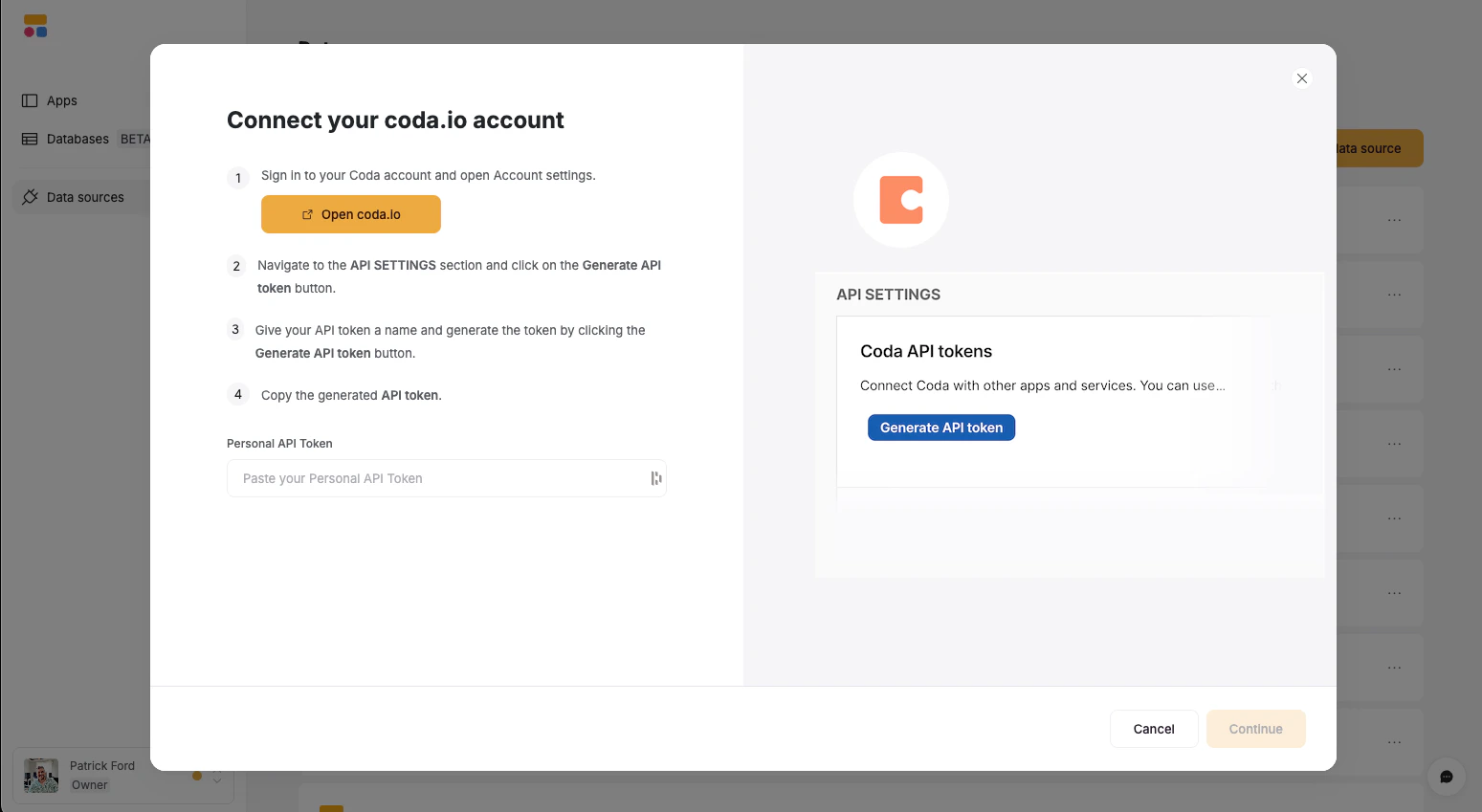Click the "Navigate to the API SETTINGS" step text
Viewport: 1482px width, 812px height.
coord(459,276)
